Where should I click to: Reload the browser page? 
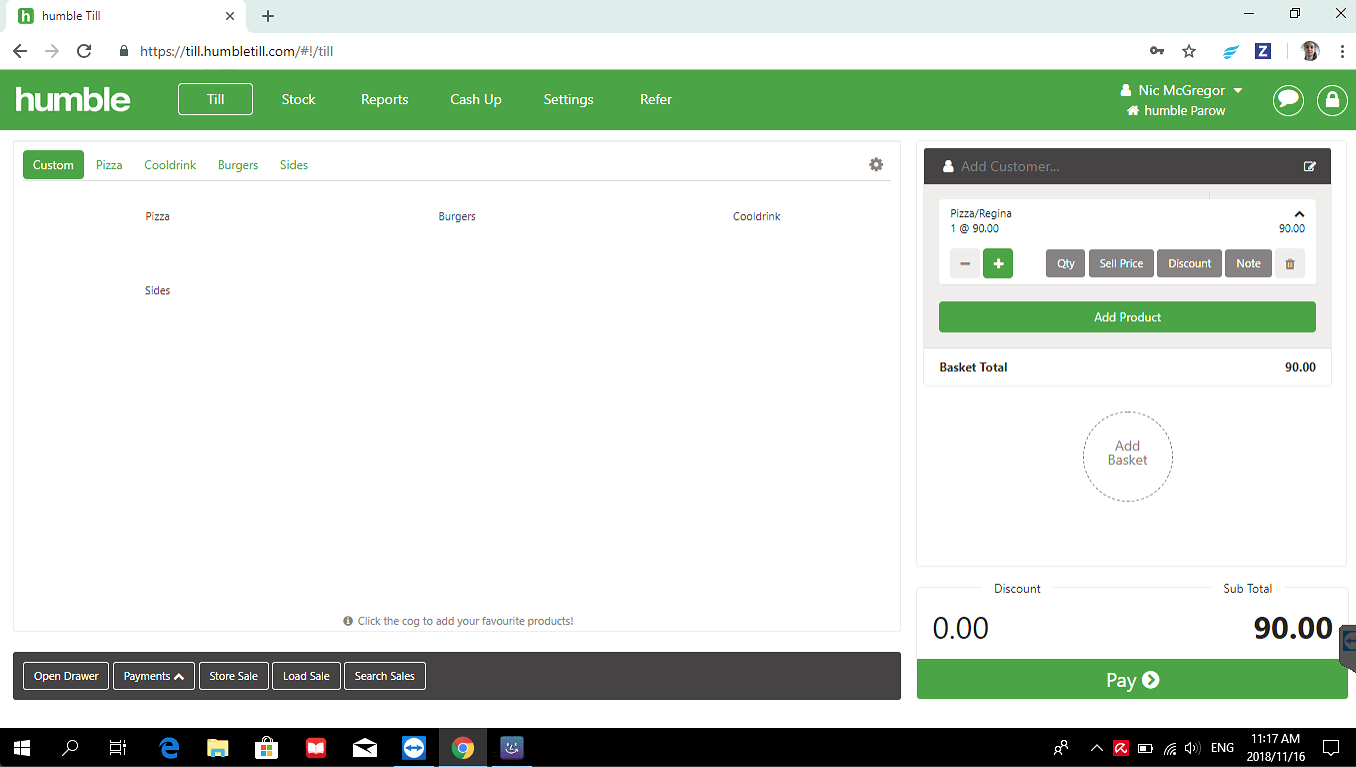[84, 51]
